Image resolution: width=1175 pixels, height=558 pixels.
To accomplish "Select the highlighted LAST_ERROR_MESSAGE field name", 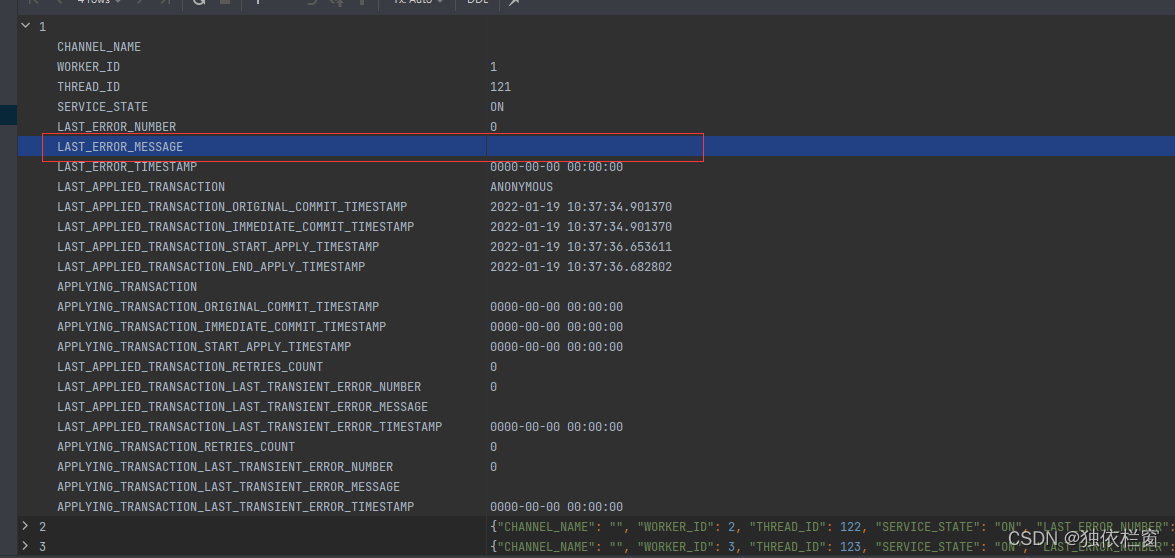I will [x=120, y=147].
